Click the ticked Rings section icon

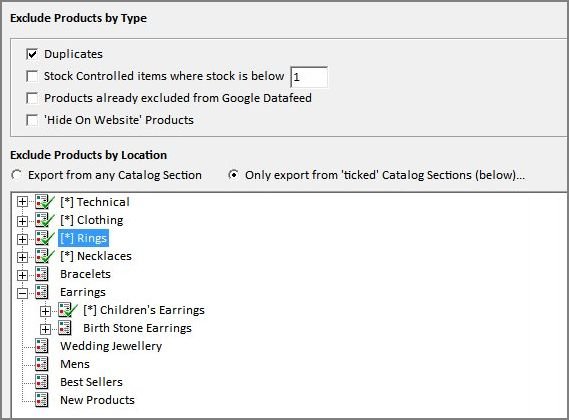coord(45,238)
